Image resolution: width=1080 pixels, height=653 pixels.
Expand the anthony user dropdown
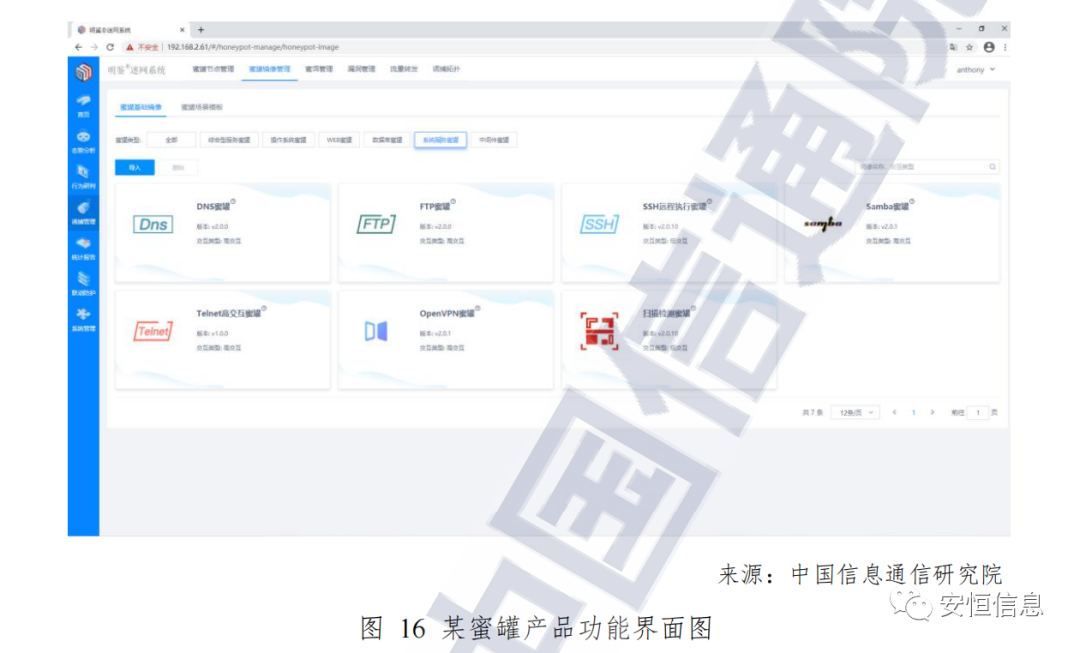click(975, 70)
